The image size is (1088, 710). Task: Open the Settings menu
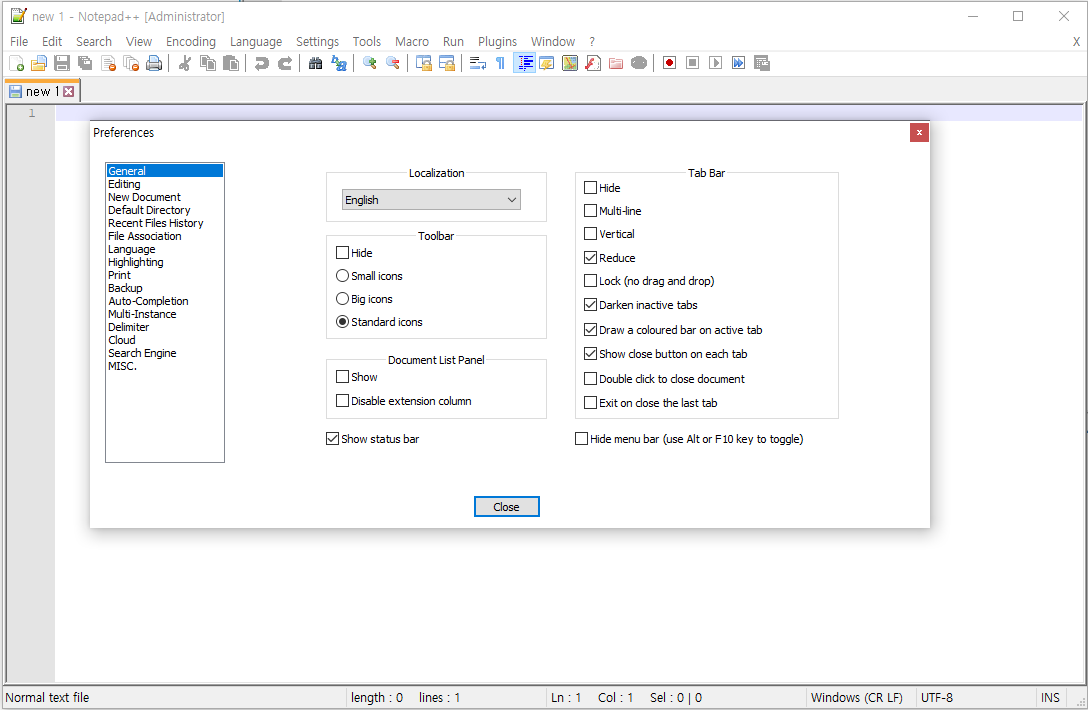click(317, 42)
